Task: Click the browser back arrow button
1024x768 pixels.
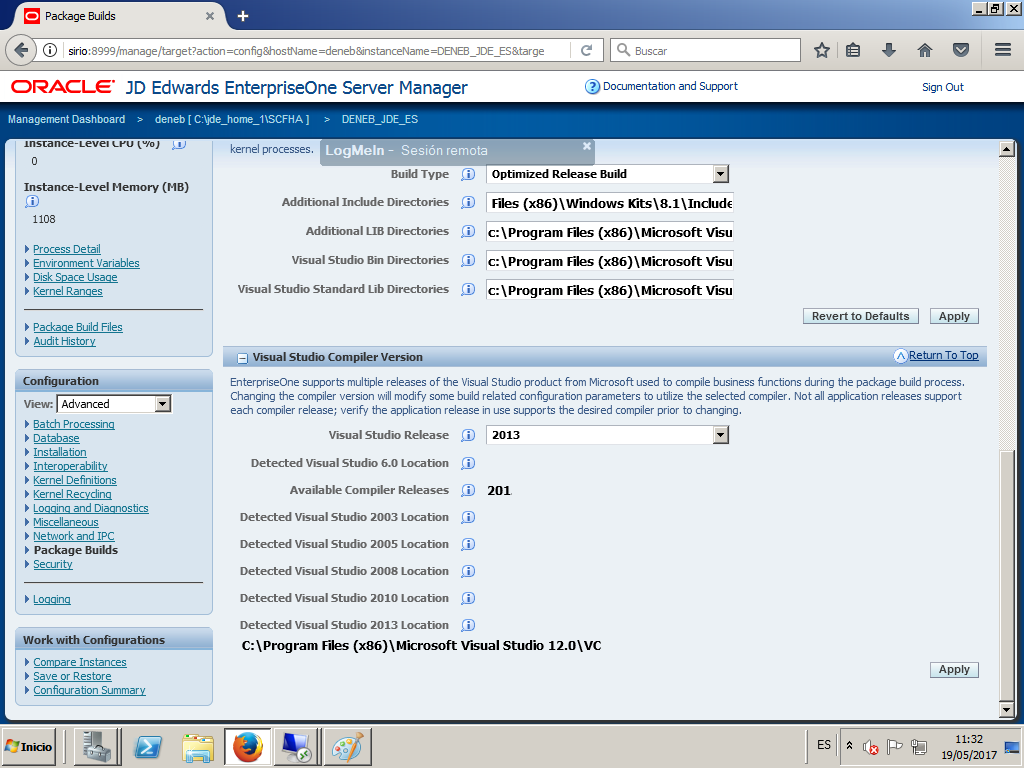Action: coord(21,50)
